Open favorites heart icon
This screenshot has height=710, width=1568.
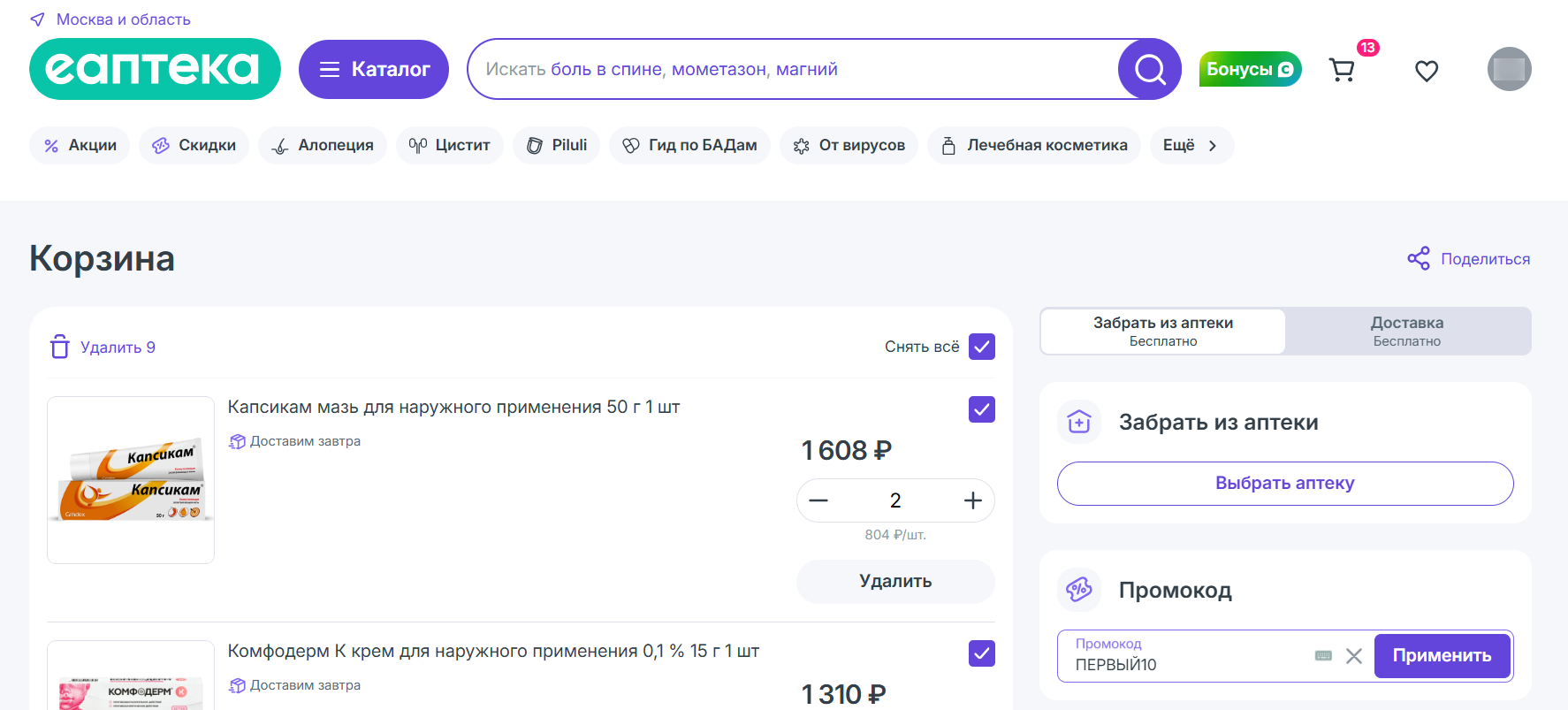pyautogui.click(x=1427, y=70)
